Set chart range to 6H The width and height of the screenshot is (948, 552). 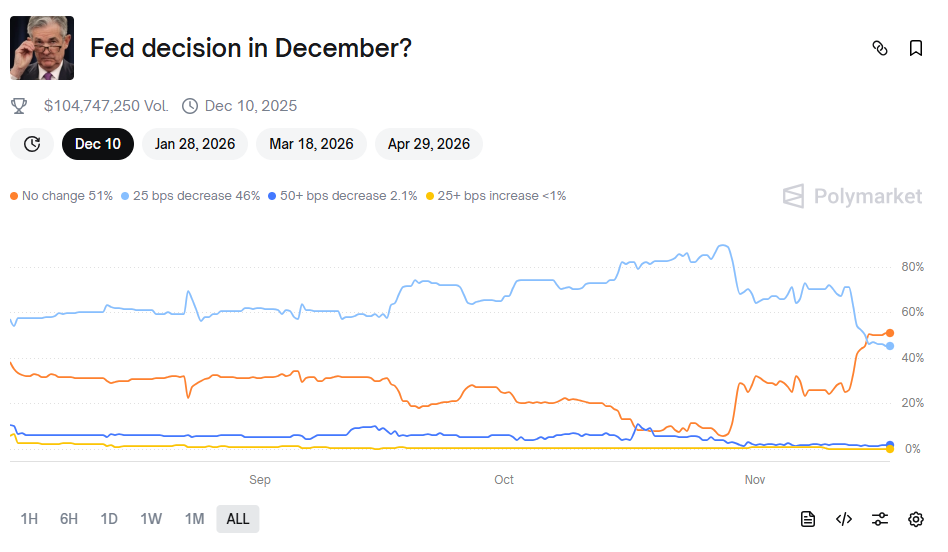coord(69,519)
